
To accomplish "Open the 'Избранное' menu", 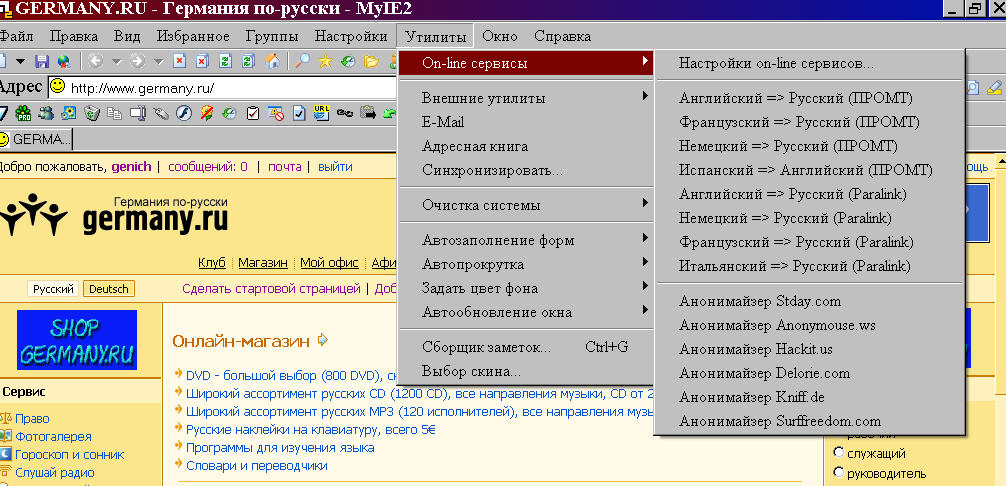I will point(193,36).
